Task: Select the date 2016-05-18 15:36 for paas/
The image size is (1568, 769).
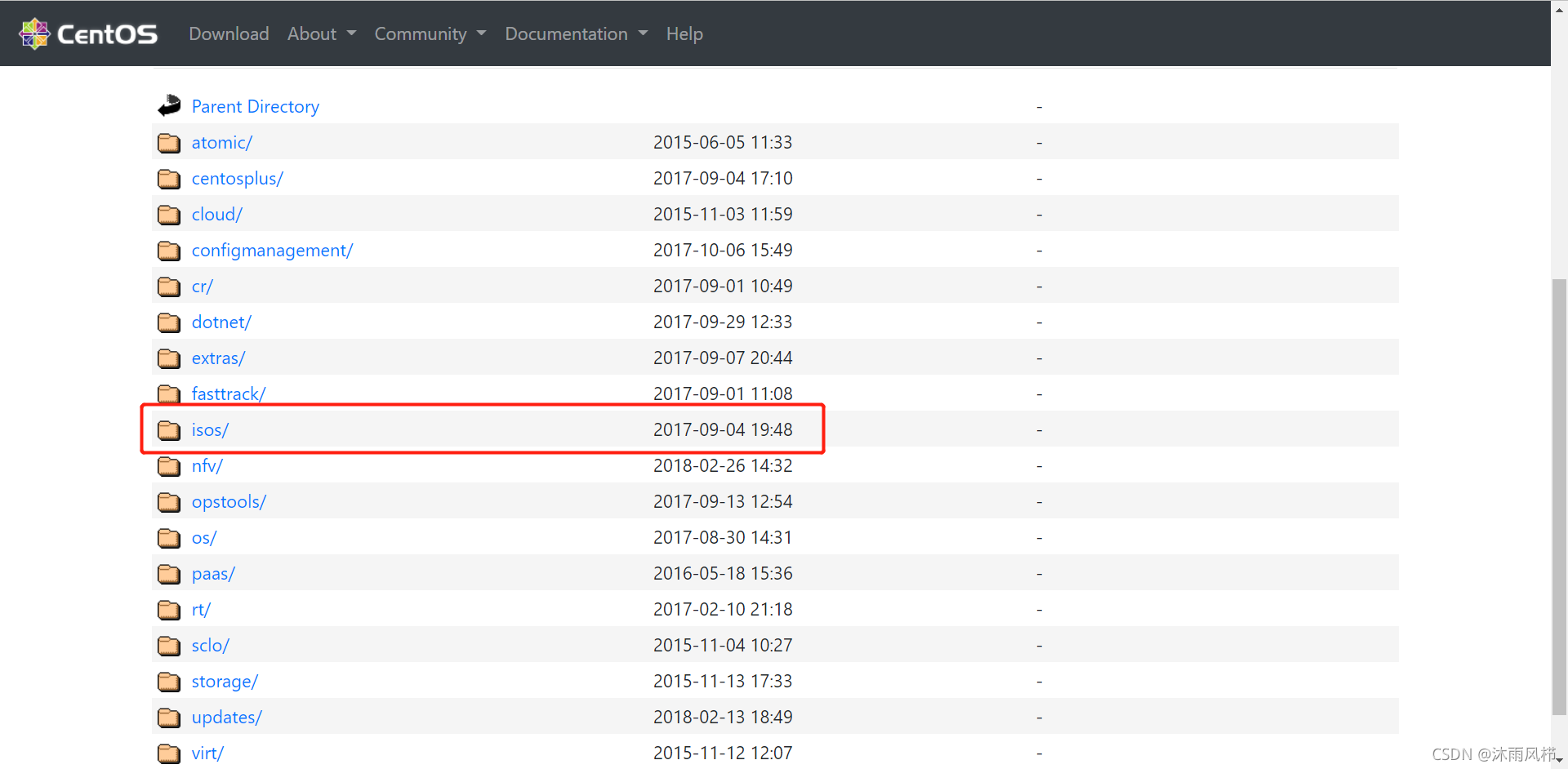Action: (723, 574)
